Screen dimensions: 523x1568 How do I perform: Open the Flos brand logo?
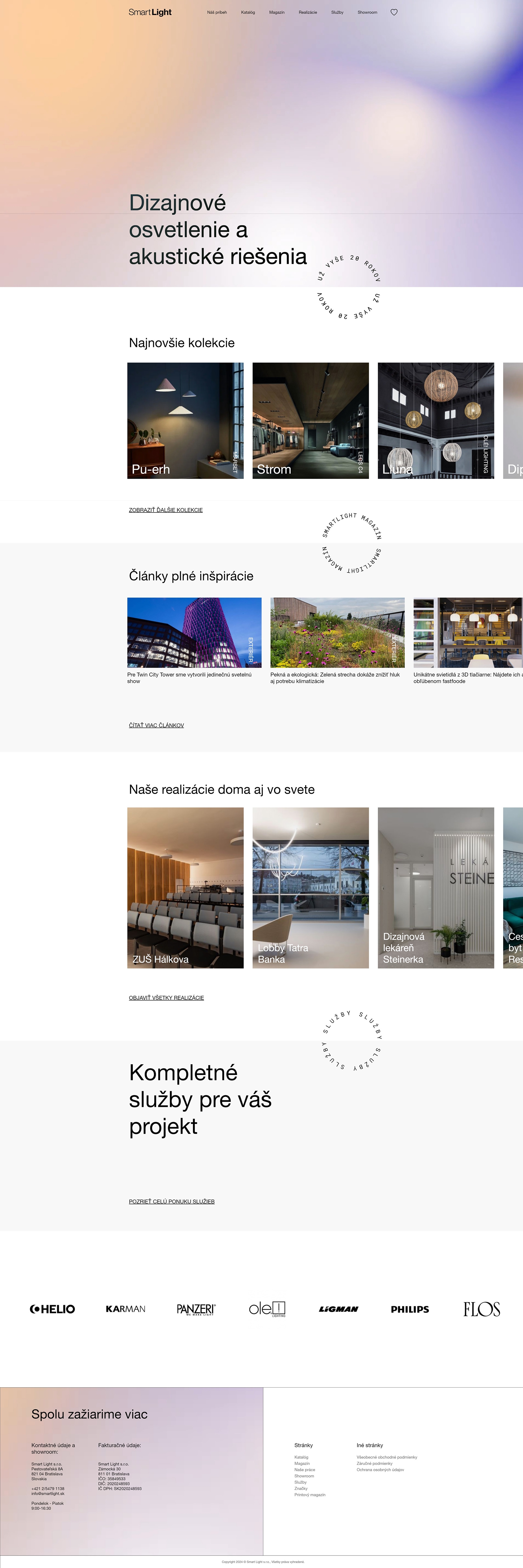[x=482, y=1309]
